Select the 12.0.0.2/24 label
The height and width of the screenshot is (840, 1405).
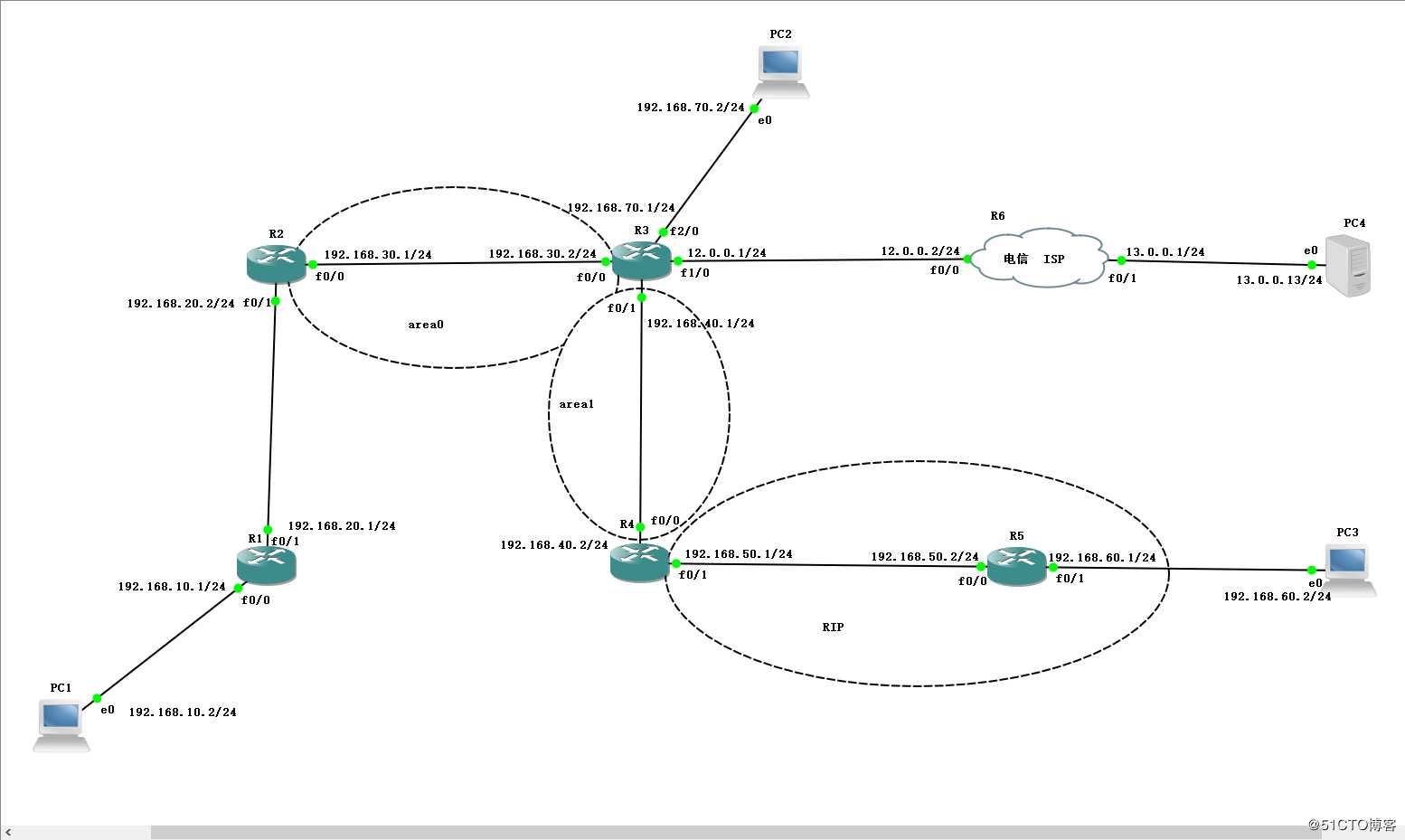click(x=920, y=251)
